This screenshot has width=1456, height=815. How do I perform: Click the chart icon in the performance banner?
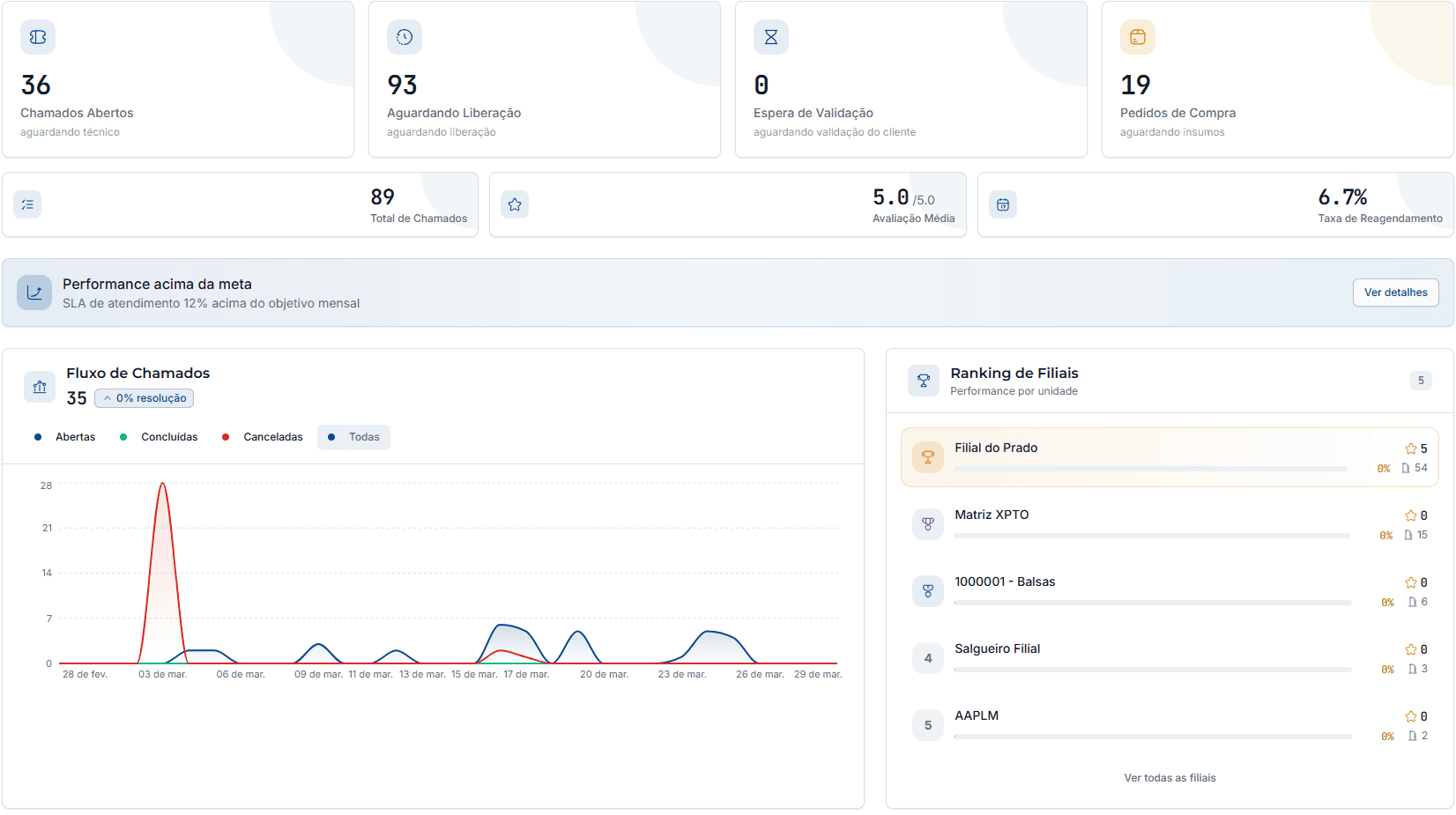tap(34, 293)
